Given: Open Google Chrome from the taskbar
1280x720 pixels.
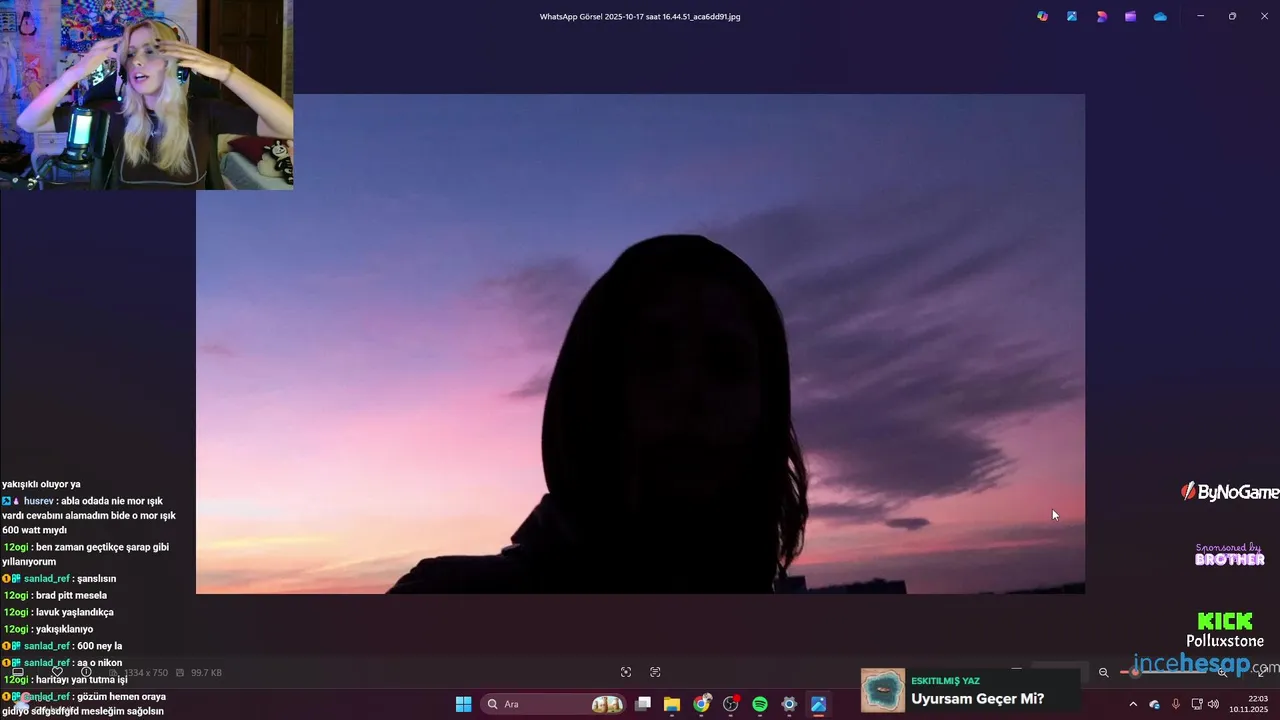Looking at the screenshot, I should [702, 704].
